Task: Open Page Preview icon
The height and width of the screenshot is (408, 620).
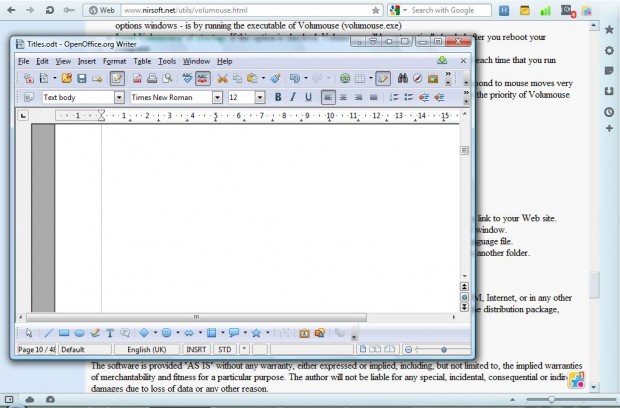Action: [167, 78]
